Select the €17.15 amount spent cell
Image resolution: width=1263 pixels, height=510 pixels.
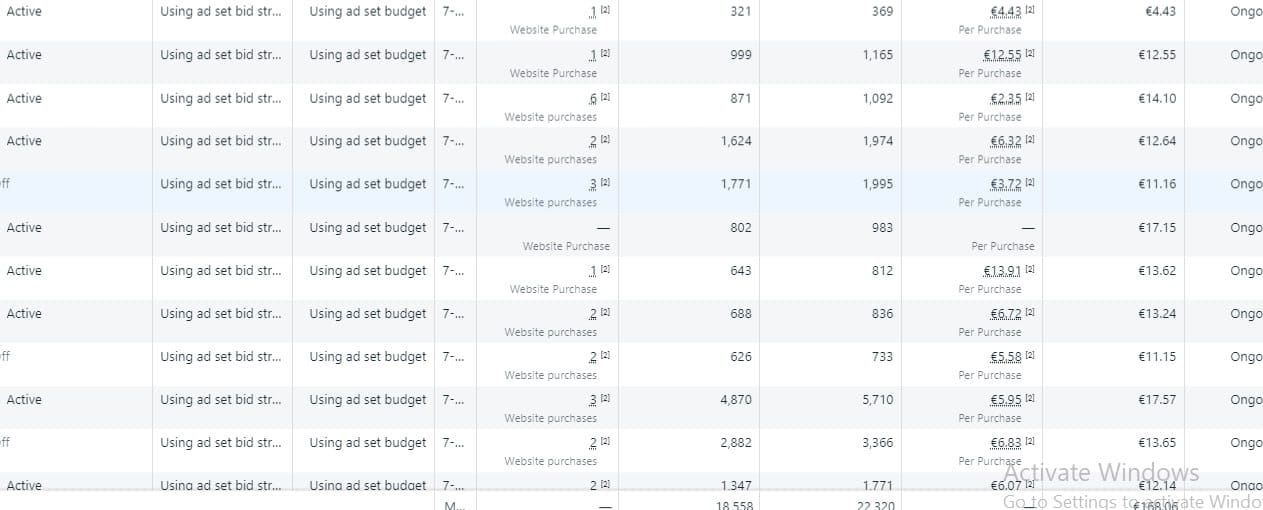(x=1157, y=228)
